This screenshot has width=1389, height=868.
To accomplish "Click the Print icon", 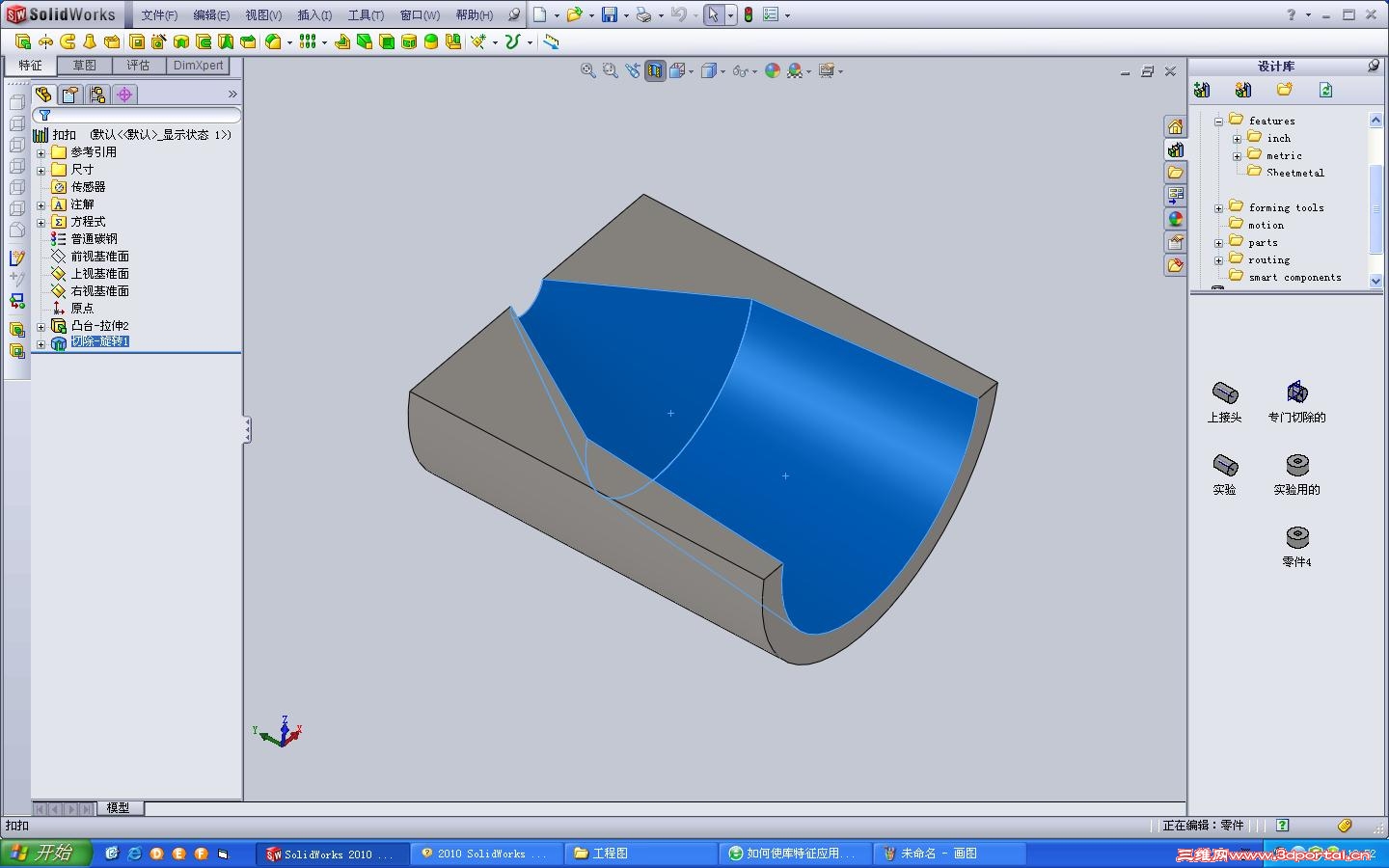I will (643, 14).
